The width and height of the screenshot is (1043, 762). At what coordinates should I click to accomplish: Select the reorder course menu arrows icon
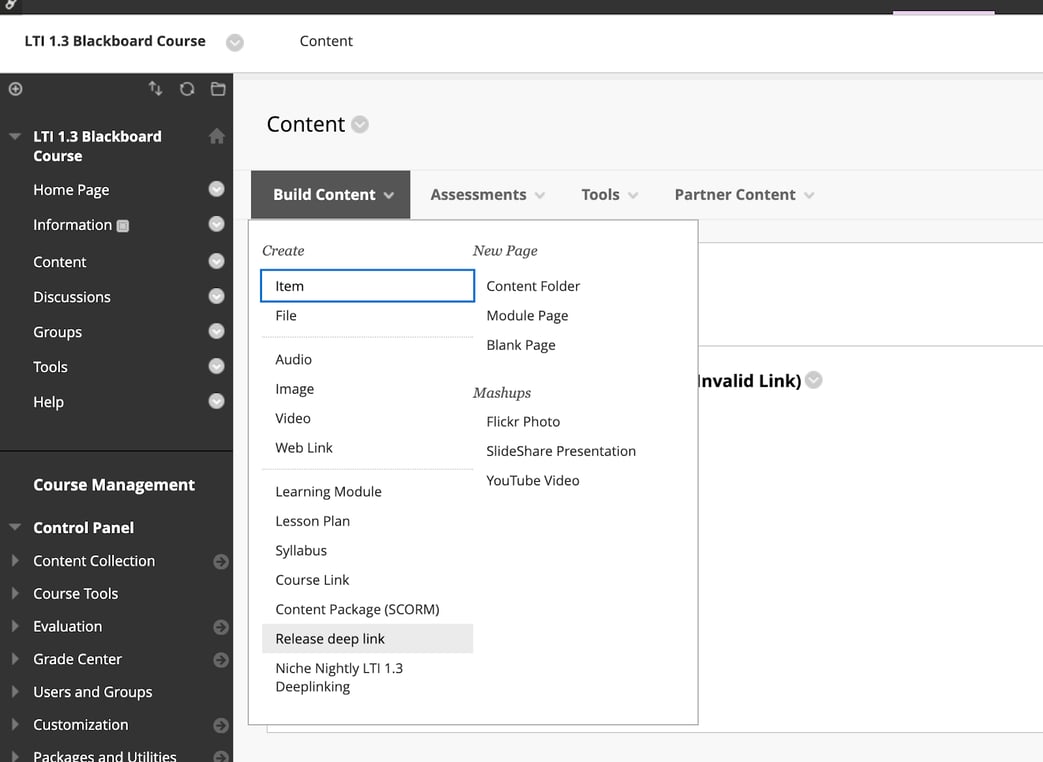pos(156,89)
